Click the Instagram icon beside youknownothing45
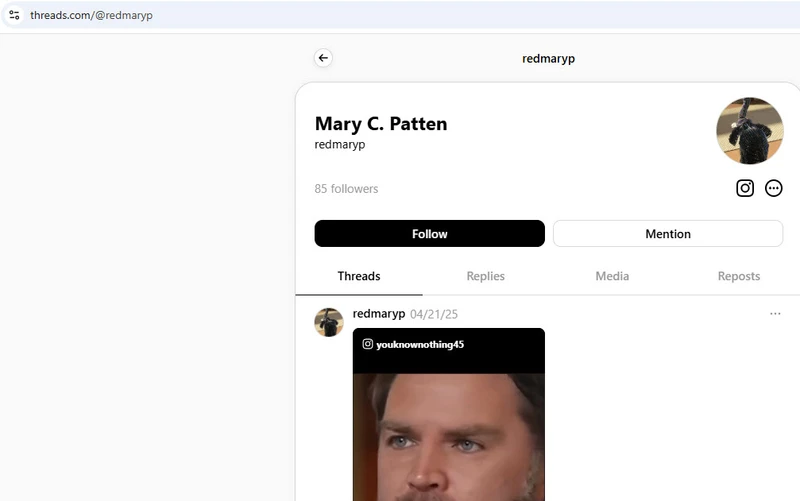 click(367, 344)
